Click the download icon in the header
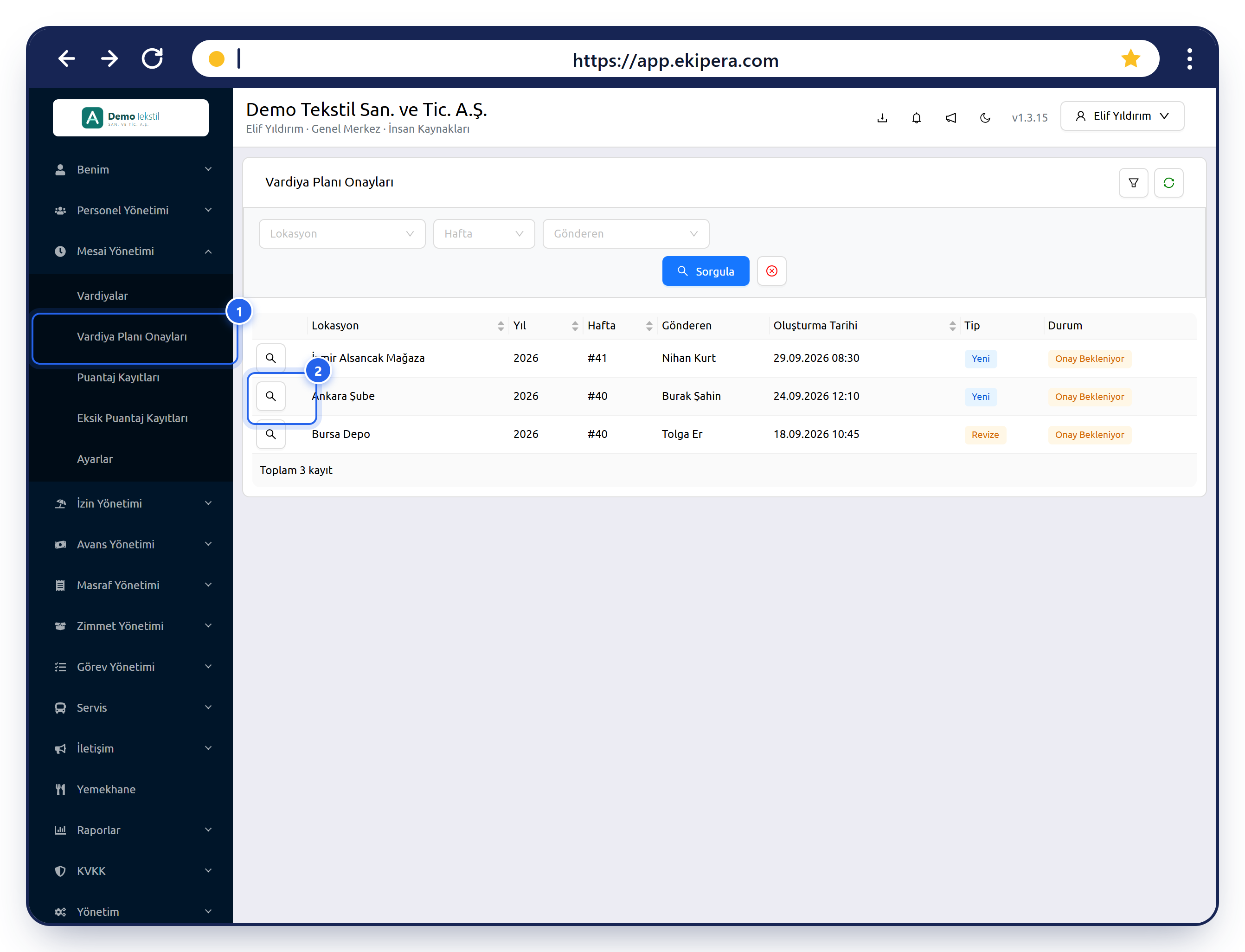This screenshot has height=952, width=1245. pyautogui.click(x=882, y=118)
